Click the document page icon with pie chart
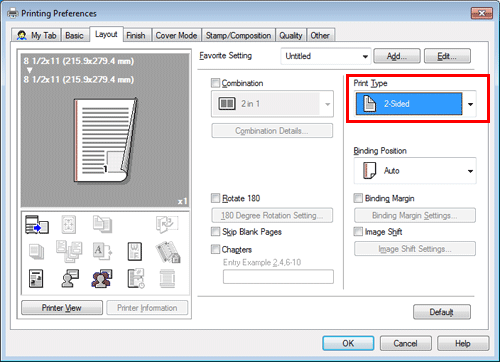The width and height of the screenshot is (500, 362). [36, 279]
